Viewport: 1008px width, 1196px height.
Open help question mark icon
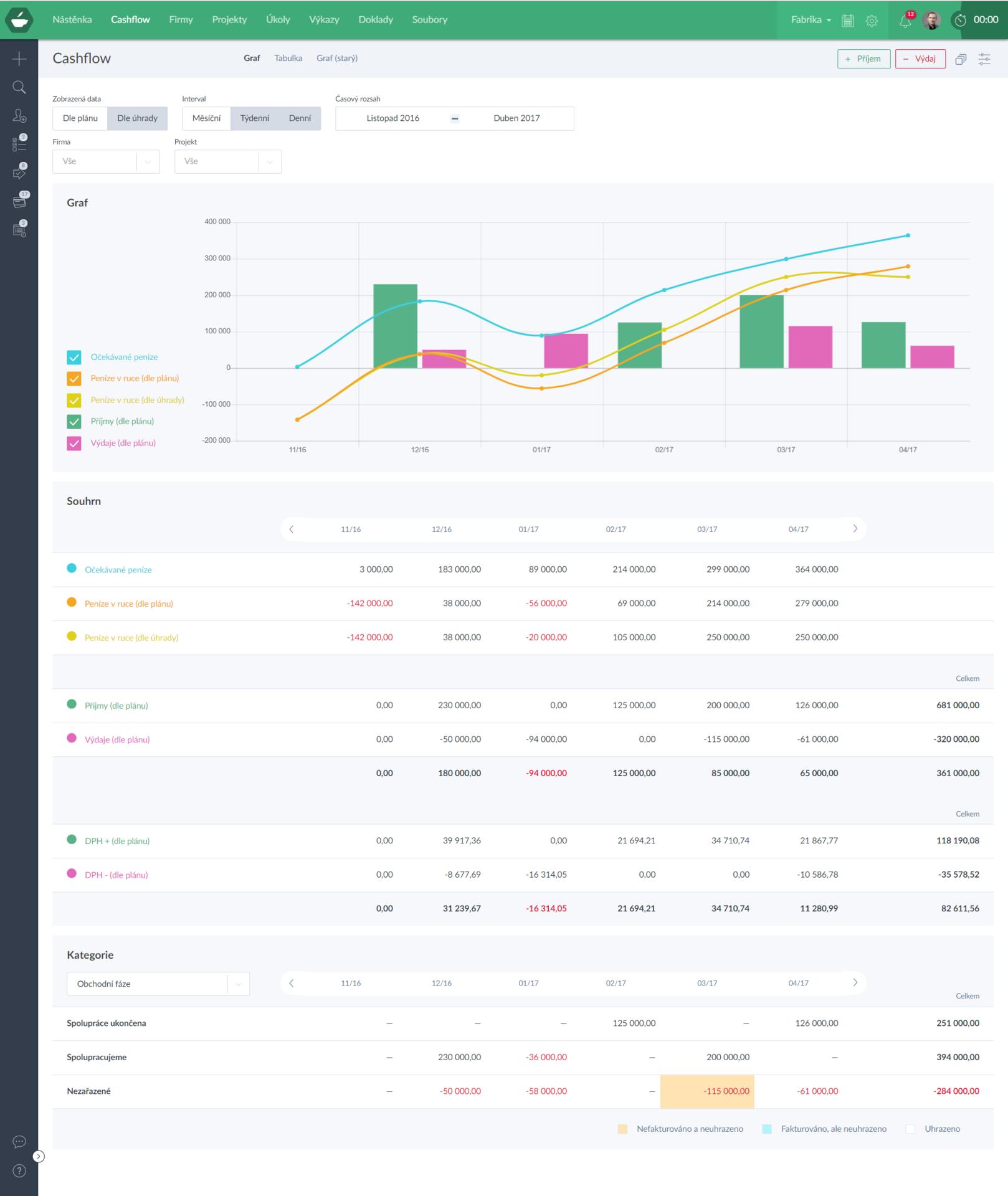pyautogui.click(x=19, y=1171)
